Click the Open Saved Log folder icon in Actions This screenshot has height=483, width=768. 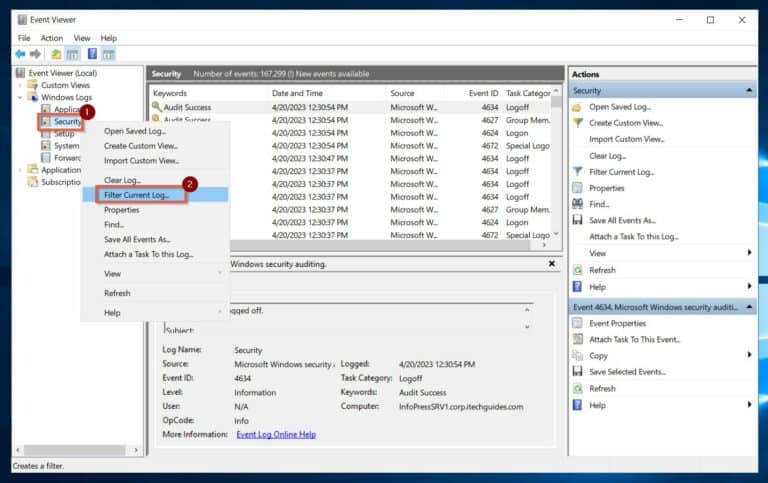(x=577, y=107)
